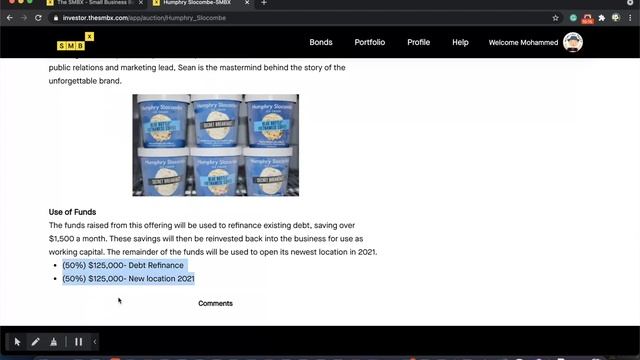Open the Bonds menu item
Screen dimensions: 640x360
pos(321,42)
